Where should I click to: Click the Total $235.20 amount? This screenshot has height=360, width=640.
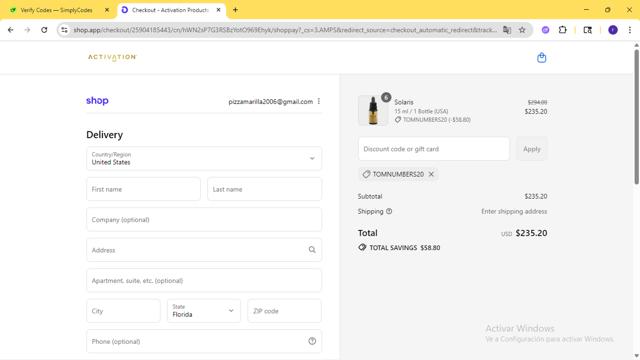[x=531, y=233]
